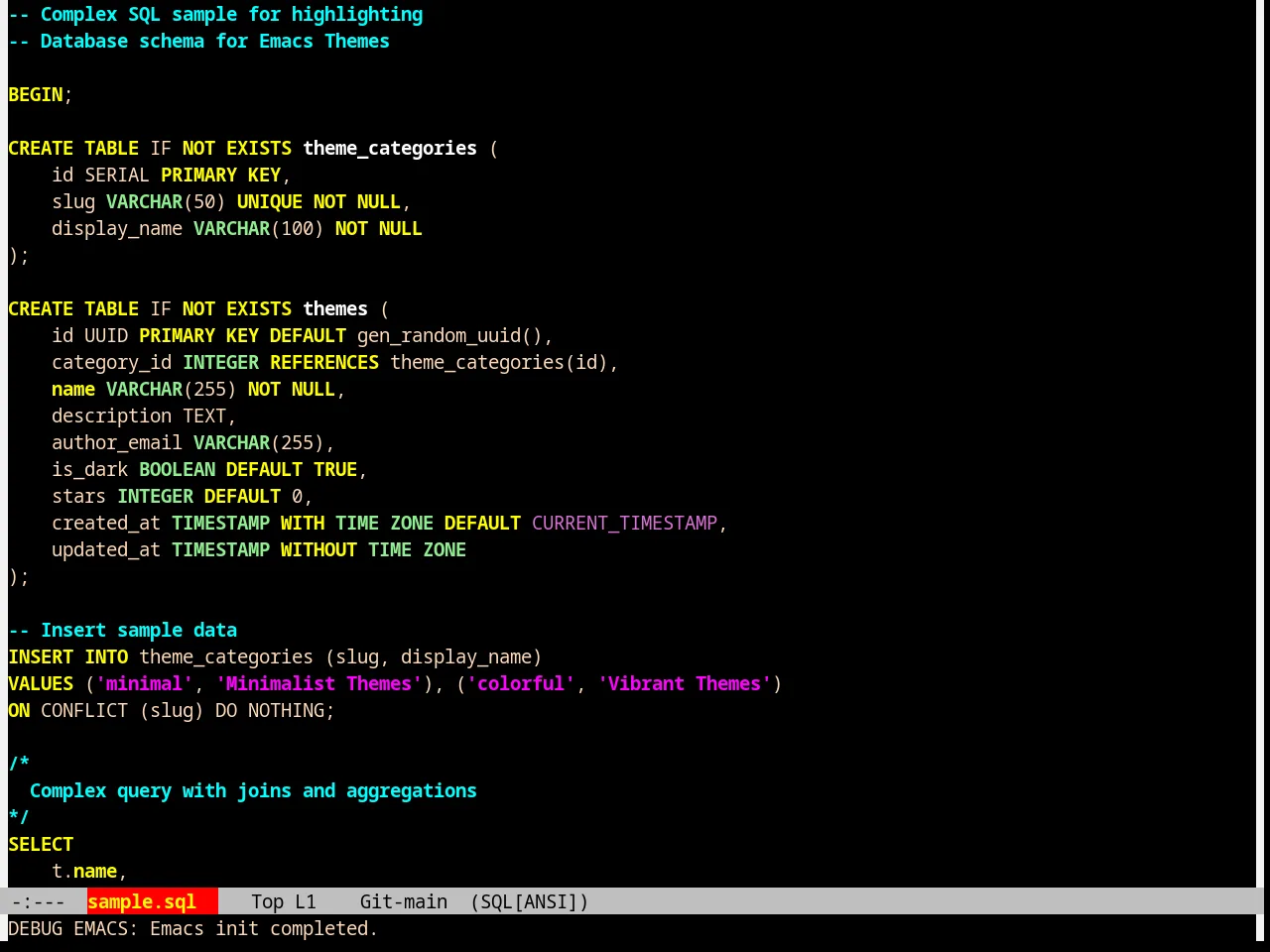Click gen_random_uuid() function call
This screenshot has height=952, width=1270.
449,335
